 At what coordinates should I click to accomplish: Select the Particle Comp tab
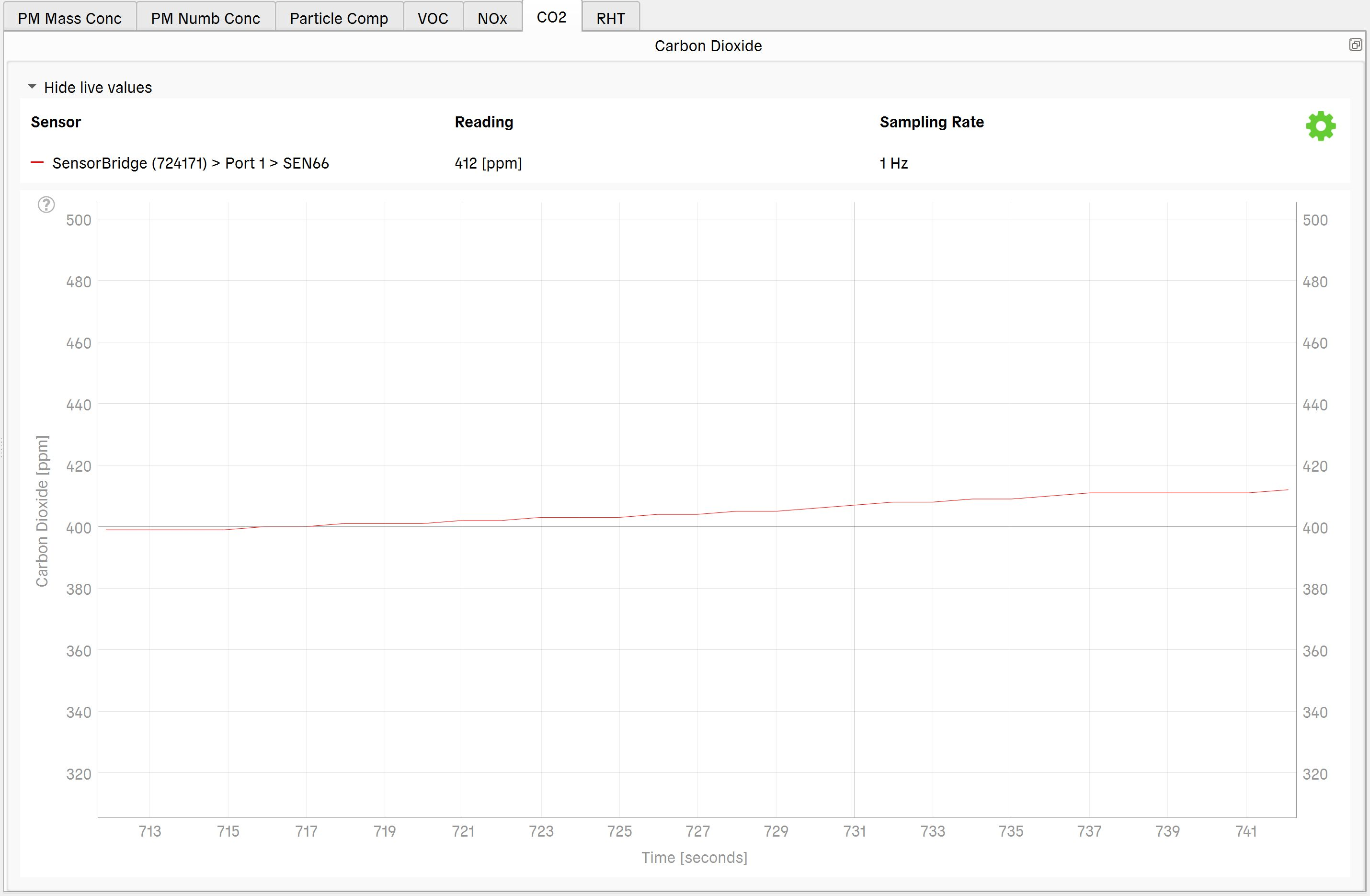pos(339,18)
